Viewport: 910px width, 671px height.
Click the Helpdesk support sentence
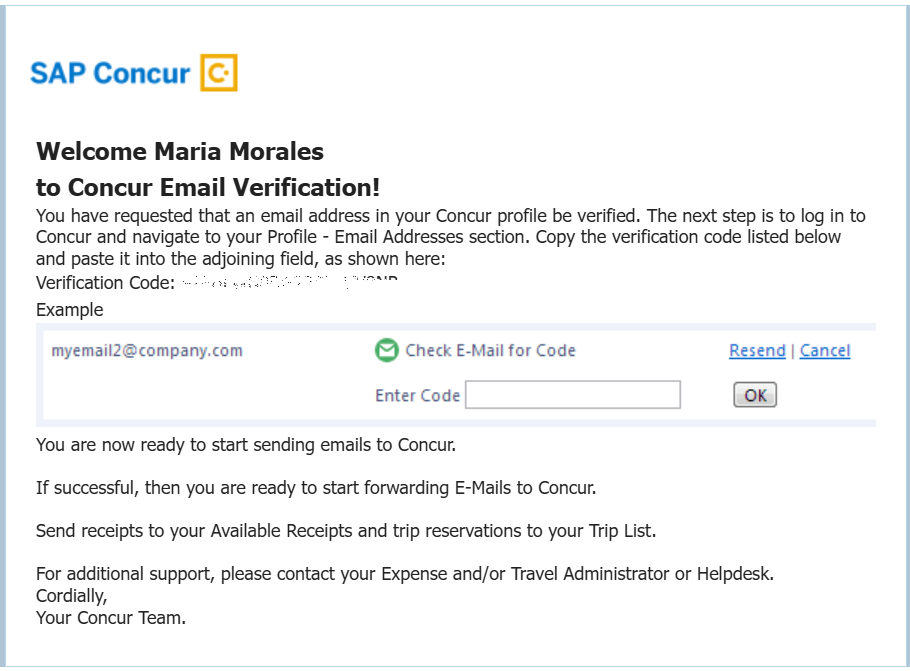coord(405,574)
